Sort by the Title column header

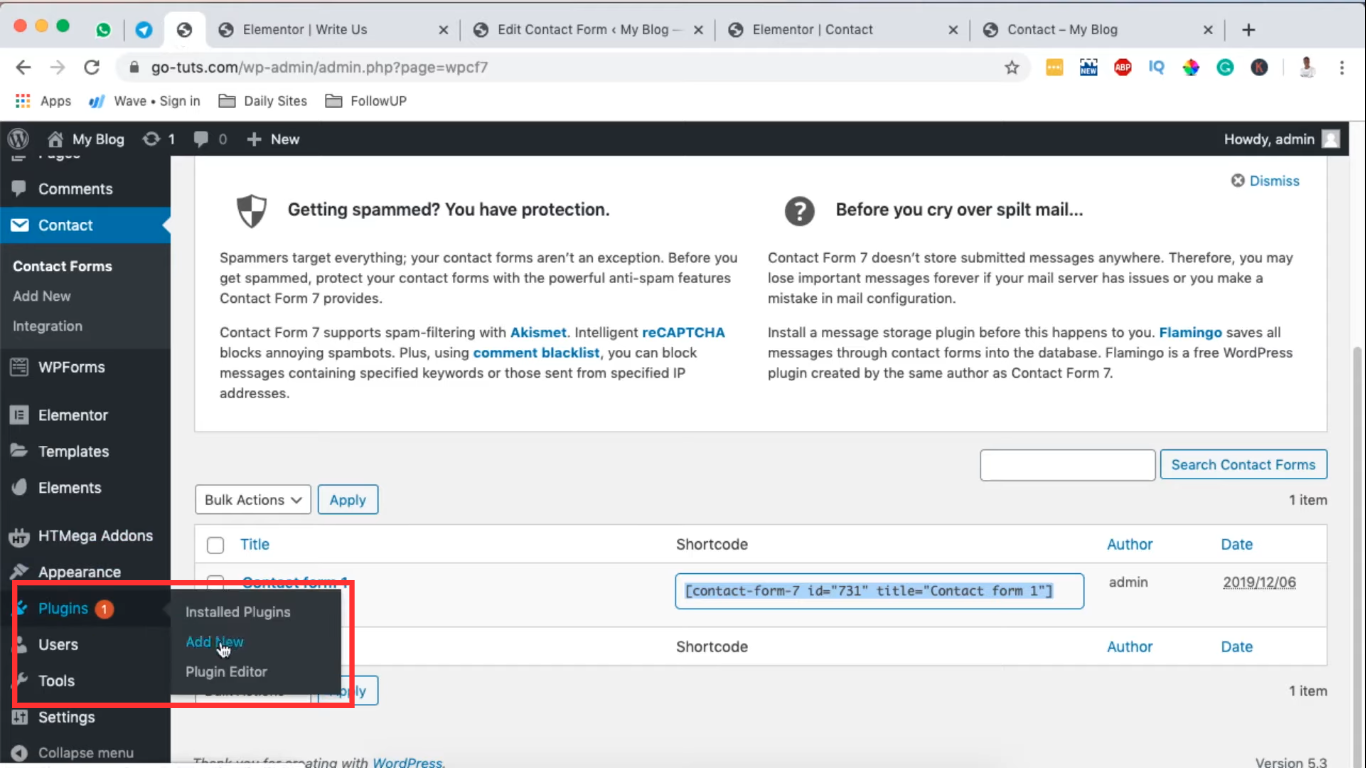coord(255,544)
